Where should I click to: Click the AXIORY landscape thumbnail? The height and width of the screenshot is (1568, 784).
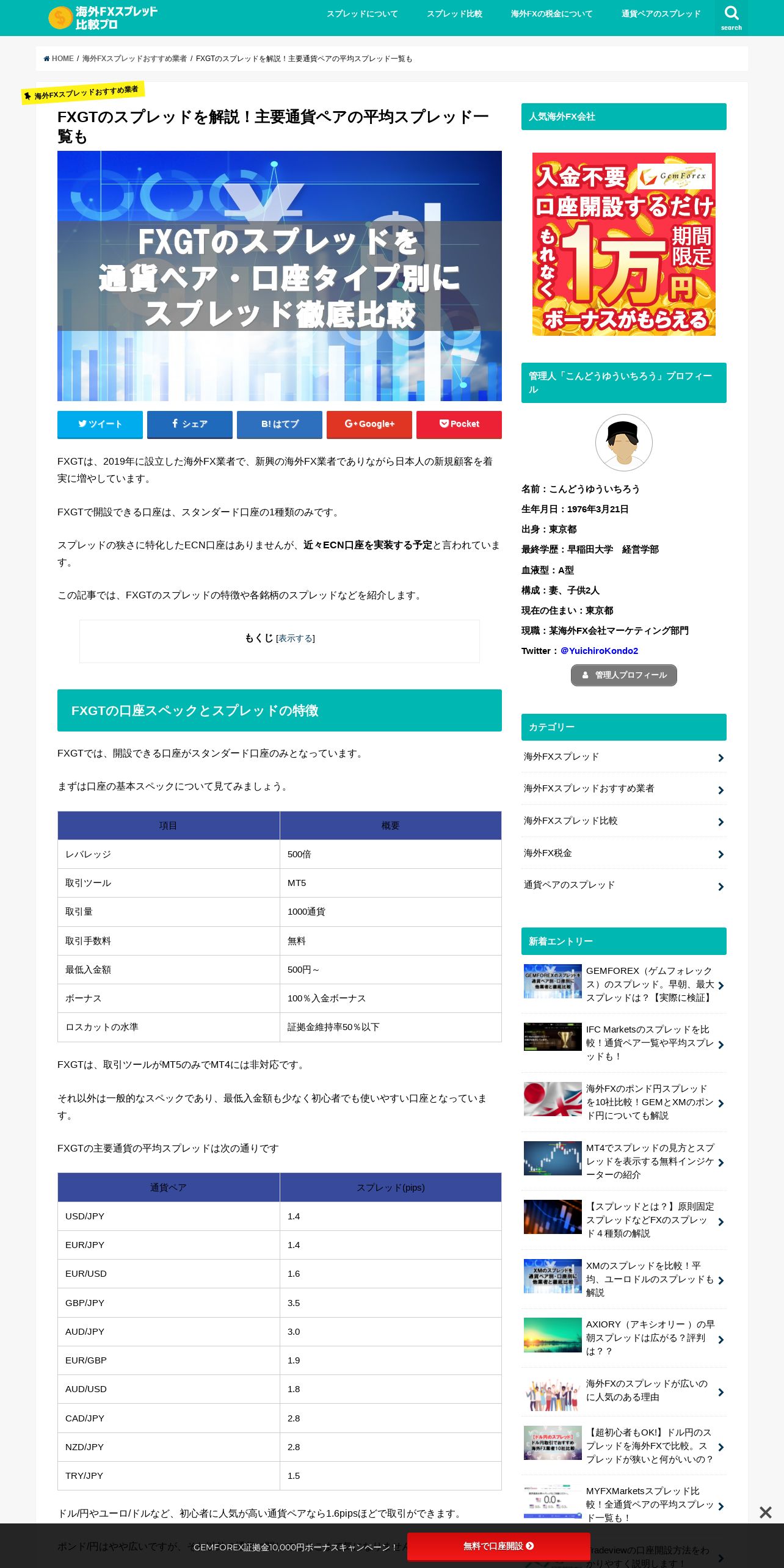click(x=553, y=1335)
